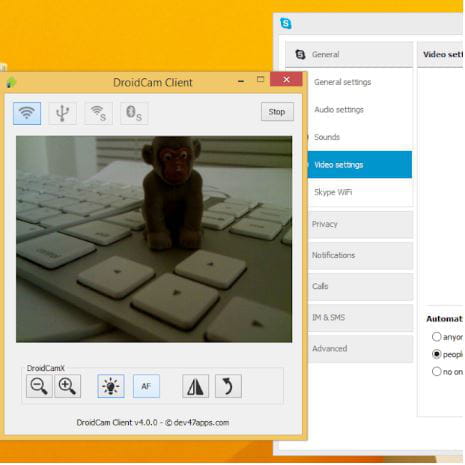Zoom out the camera view

(x=39, y=386)
